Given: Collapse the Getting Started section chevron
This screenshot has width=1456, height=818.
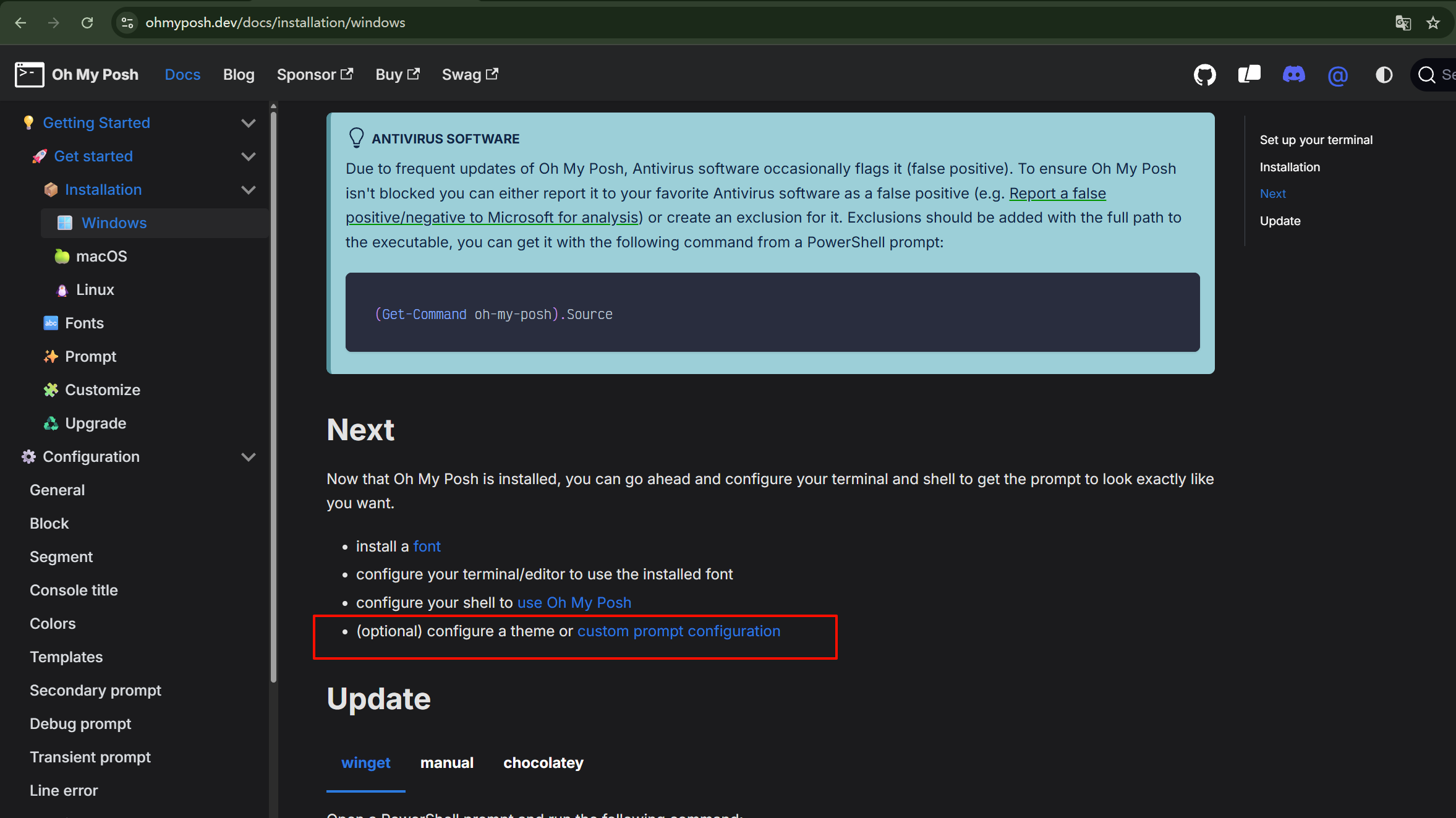Looking at the screenshot, I should point(249,123).
